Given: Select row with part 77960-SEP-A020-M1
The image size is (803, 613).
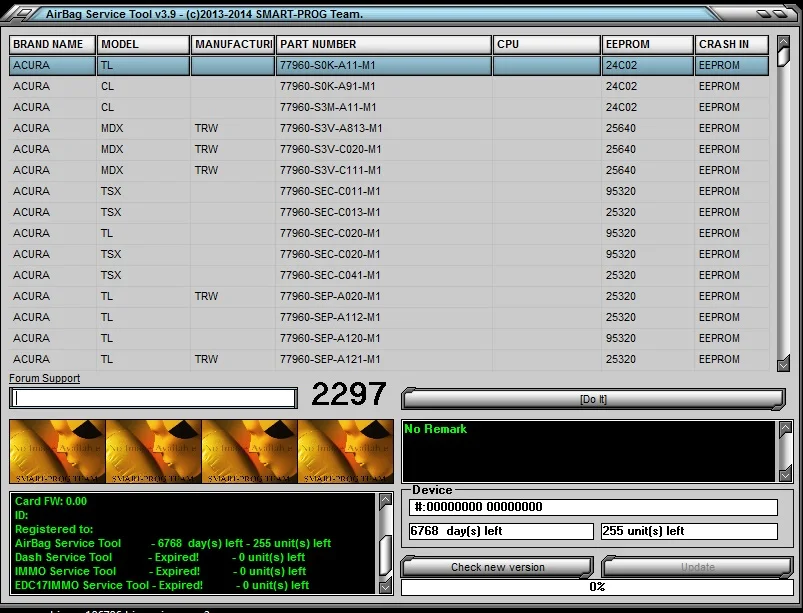Looking at the screenshot, I should 389,297.
